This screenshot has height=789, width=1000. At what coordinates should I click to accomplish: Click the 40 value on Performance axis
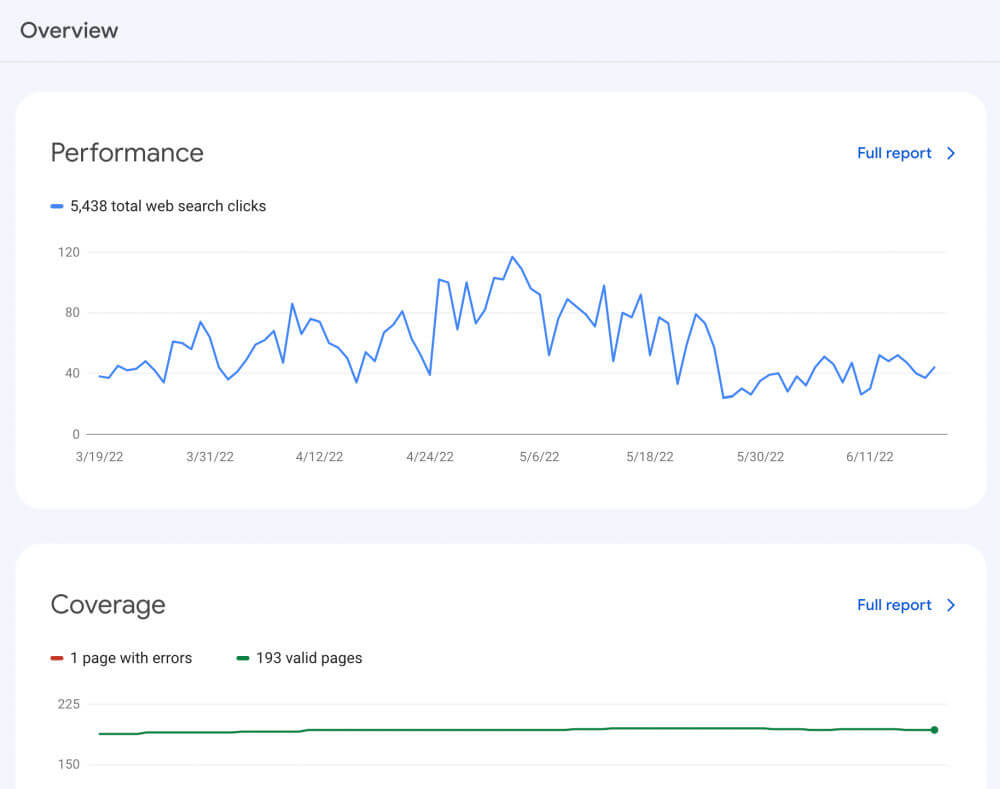pos(72,373)
